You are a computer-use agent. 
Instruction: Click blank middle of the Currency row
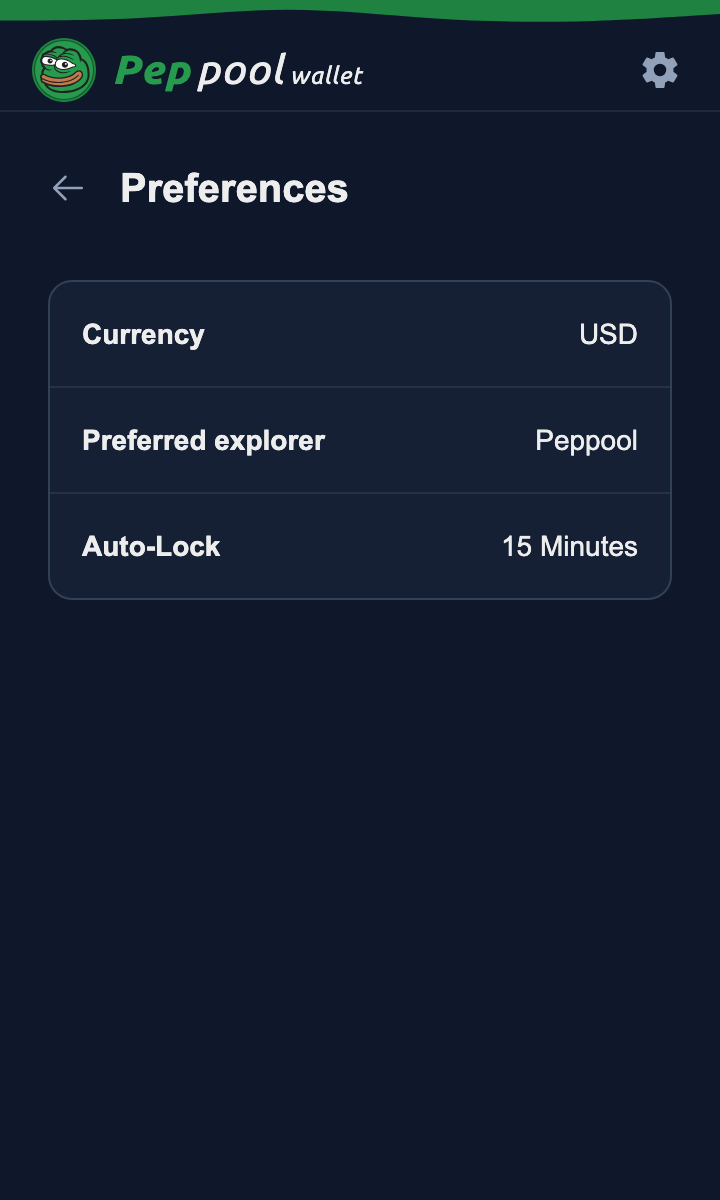pos(390,334)
